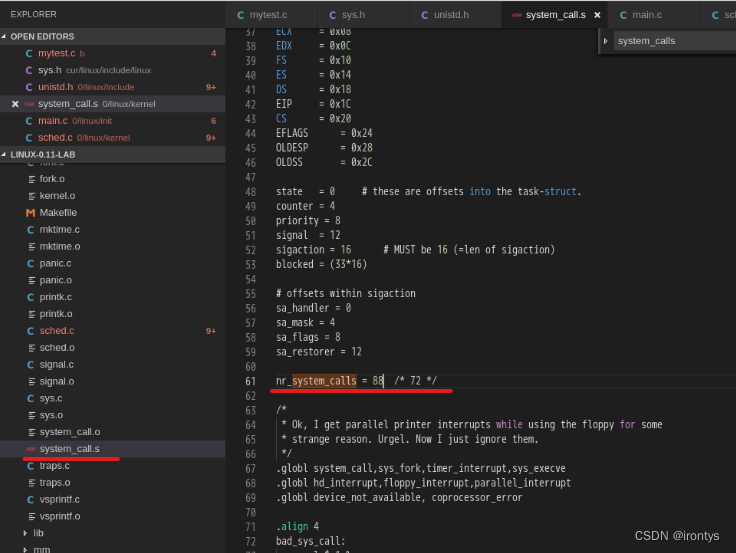736x553 pixels.
Task: Open the Makefile
Action: [x=113, y=213]
